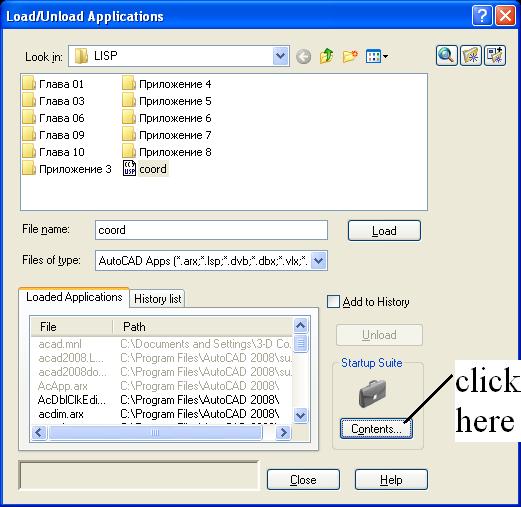The width and height of the screenshot is (521, 507).
Task: Click the Startup Suite briefcase icon
Action: pyautogui.click(x=372, y=394)
